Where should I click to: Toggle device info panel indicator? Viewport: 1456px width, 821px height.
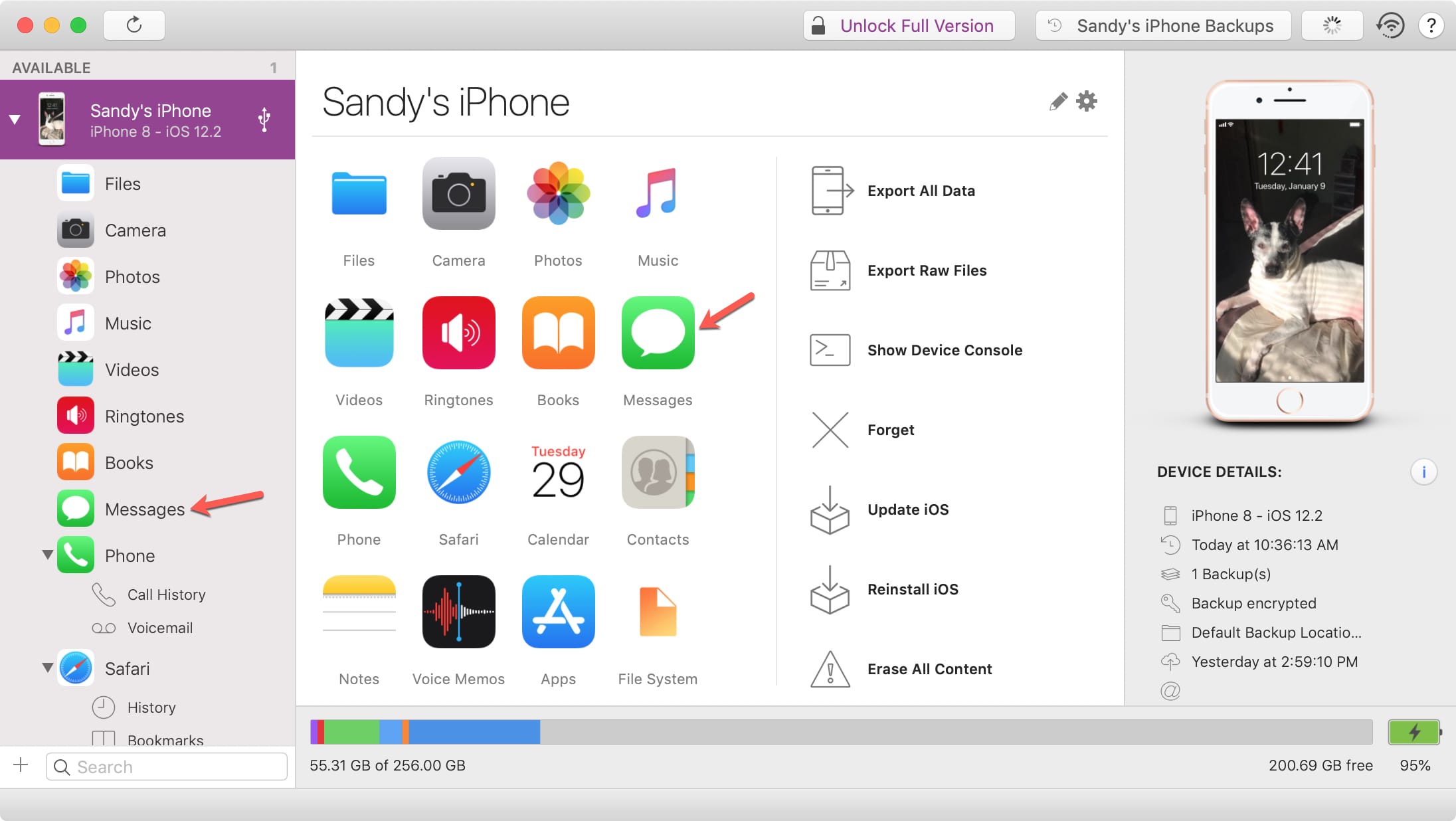click(x=1424, y=472)
